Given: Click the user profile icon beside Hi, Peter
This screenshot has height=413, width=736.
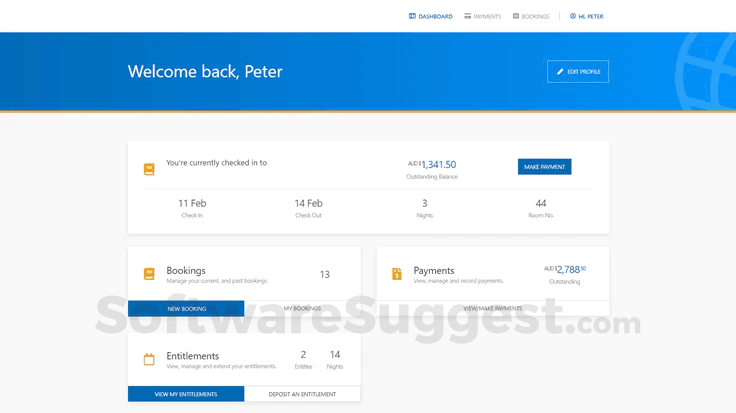Looking at the screenshot, I should point(573,16).
